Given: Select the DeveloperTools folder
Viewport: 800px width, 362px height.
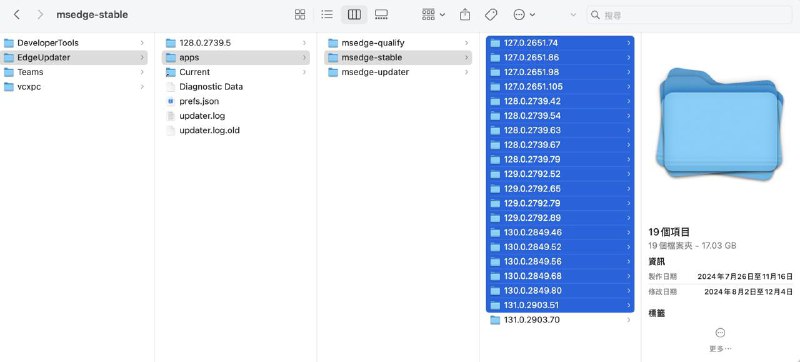Looking at the screenshot, I should coord(74,43).
